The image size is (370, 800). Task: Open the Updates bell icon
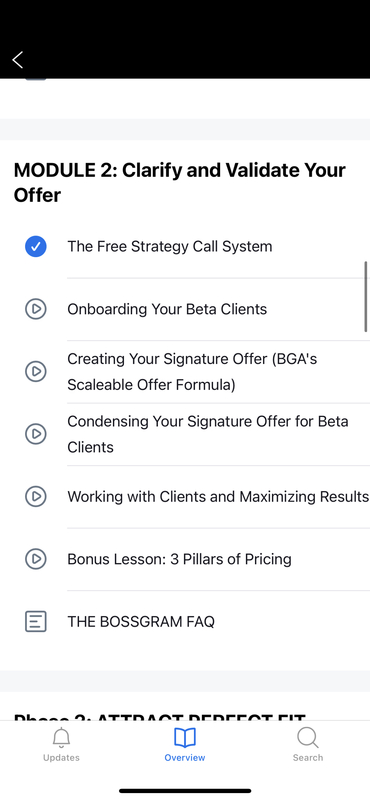click(61, 737)
